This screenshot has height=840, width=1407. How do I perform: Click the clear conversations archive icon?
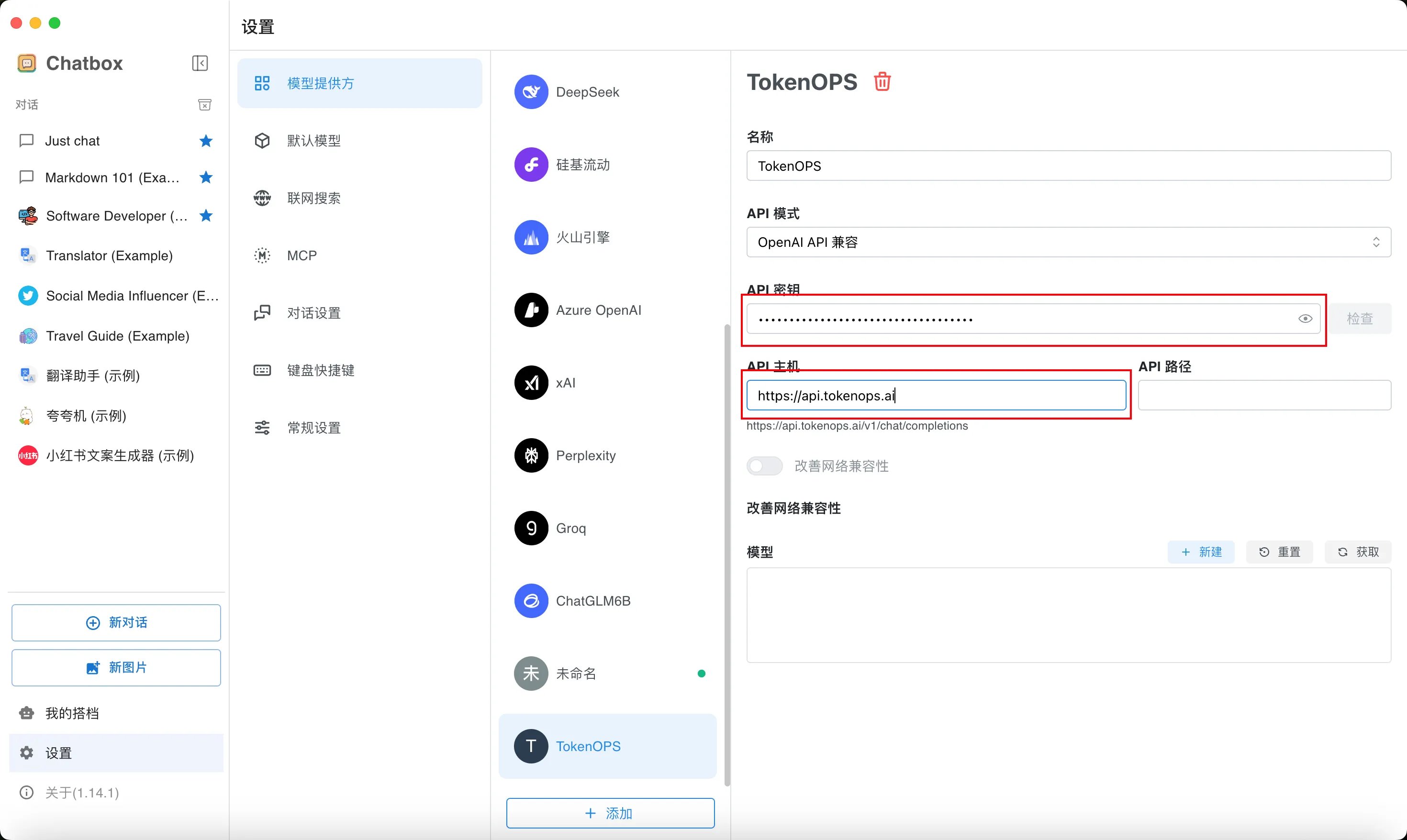tap(204, 105)
